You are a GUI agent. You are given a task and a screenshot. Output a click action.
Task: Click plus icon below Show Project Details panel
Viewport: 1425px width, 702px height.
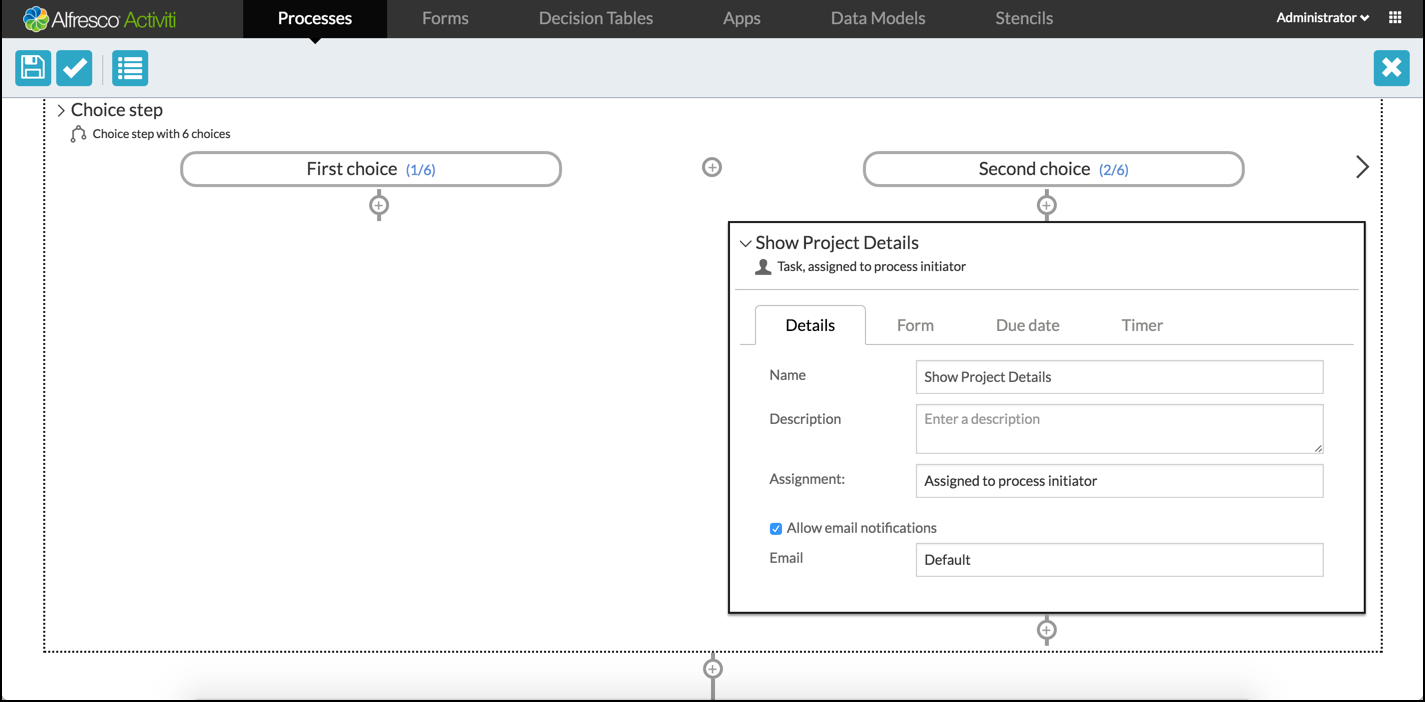[x=1046, y=630]
